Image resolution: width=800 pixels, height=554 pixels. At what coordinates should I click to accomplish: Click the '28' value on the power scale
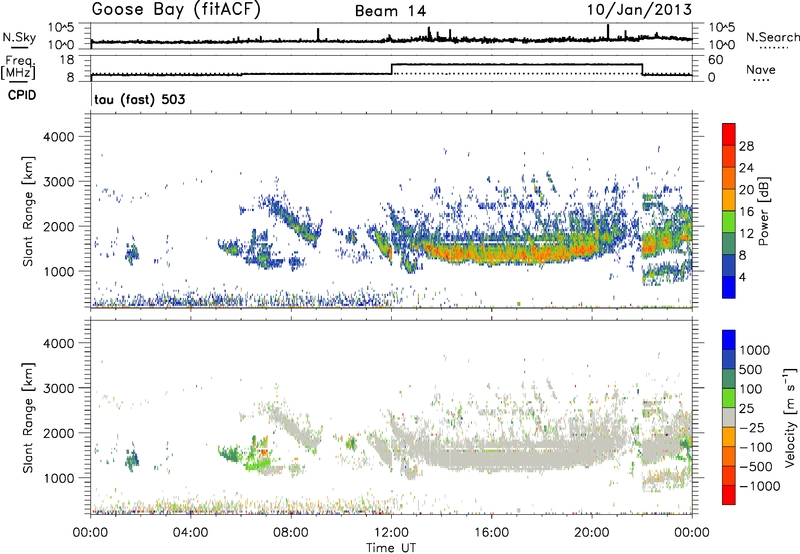tap(746, 146)
